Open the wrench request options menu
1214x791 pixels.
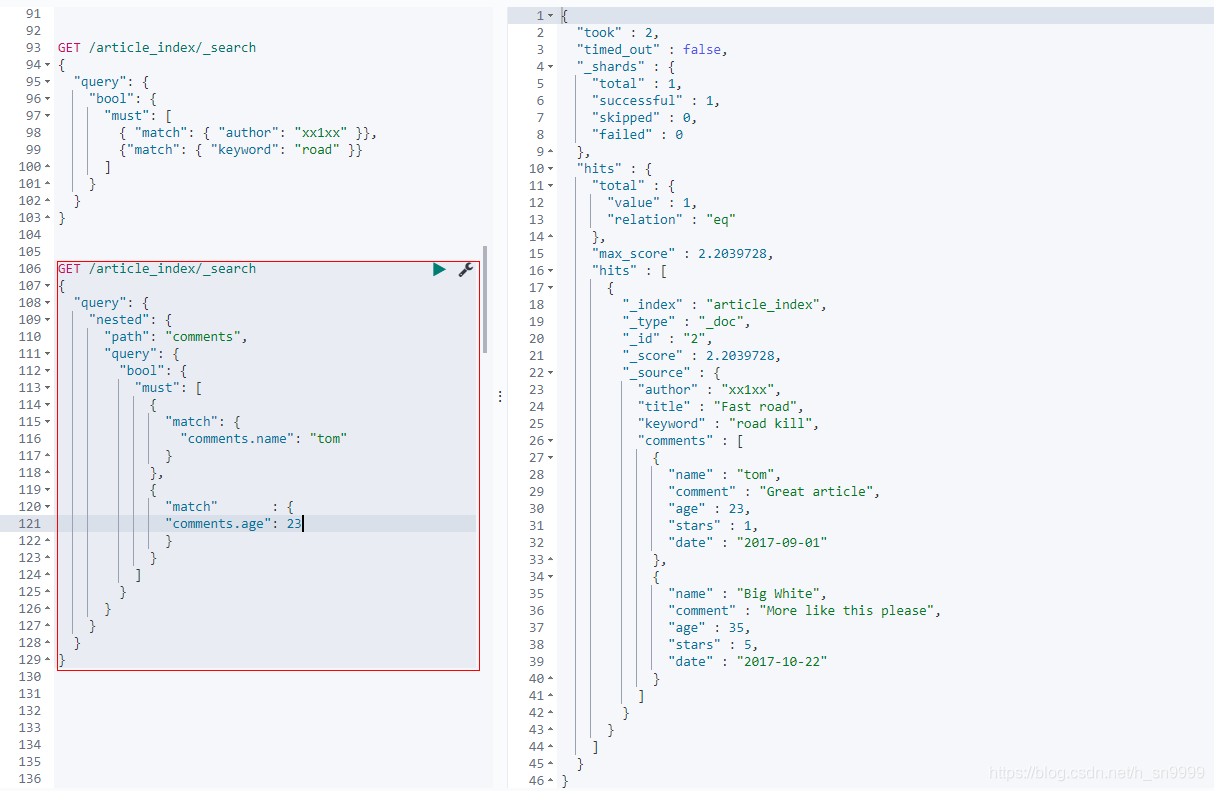(x=466, y=270)
